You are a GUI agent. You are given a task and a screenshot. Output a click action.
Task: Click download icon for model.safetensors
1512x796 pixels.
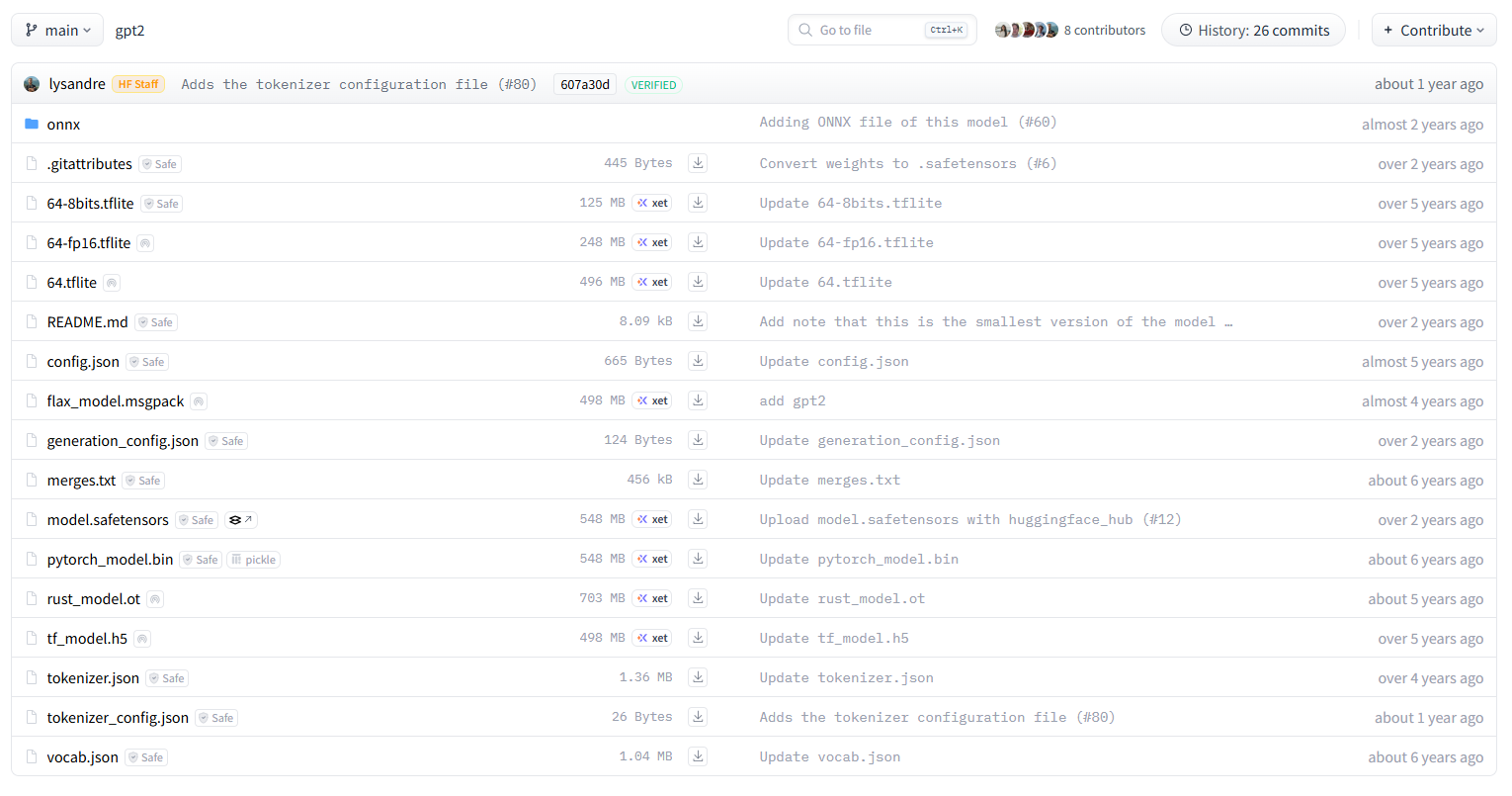coord(698,519)
